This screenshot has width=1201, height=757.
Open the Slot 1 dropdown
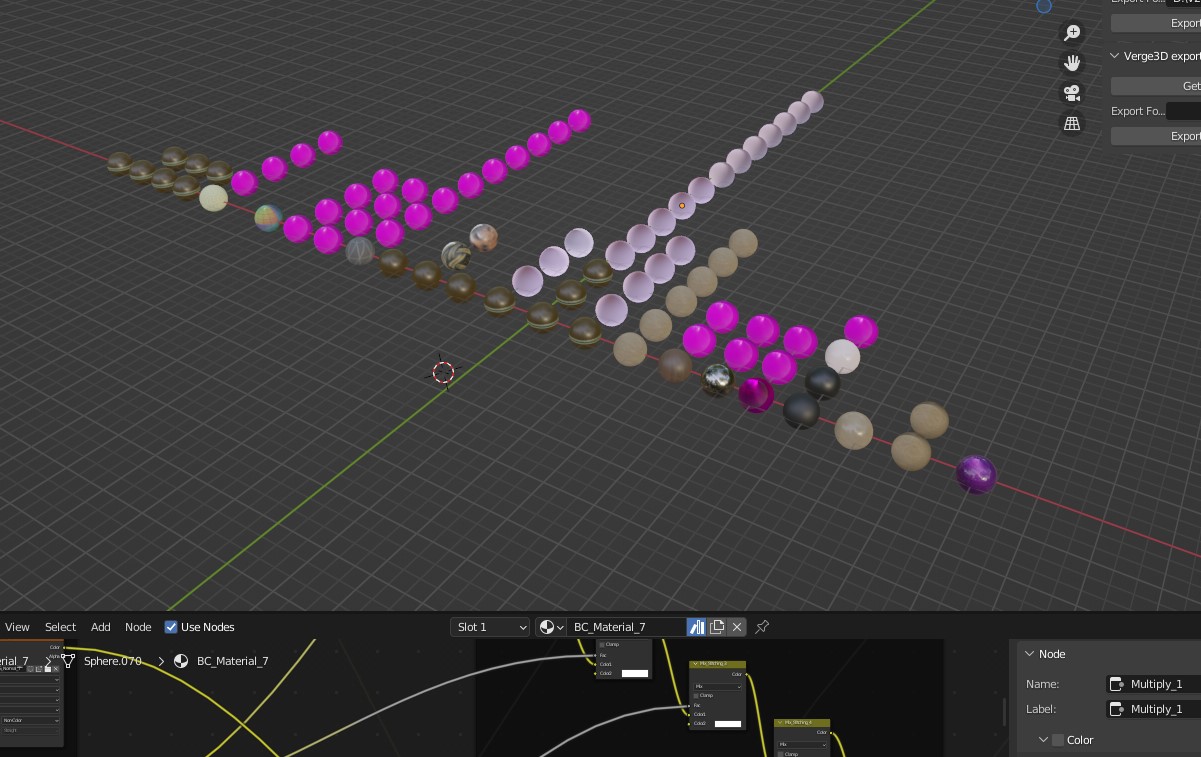pyautogui.click(x=490, y=627)
